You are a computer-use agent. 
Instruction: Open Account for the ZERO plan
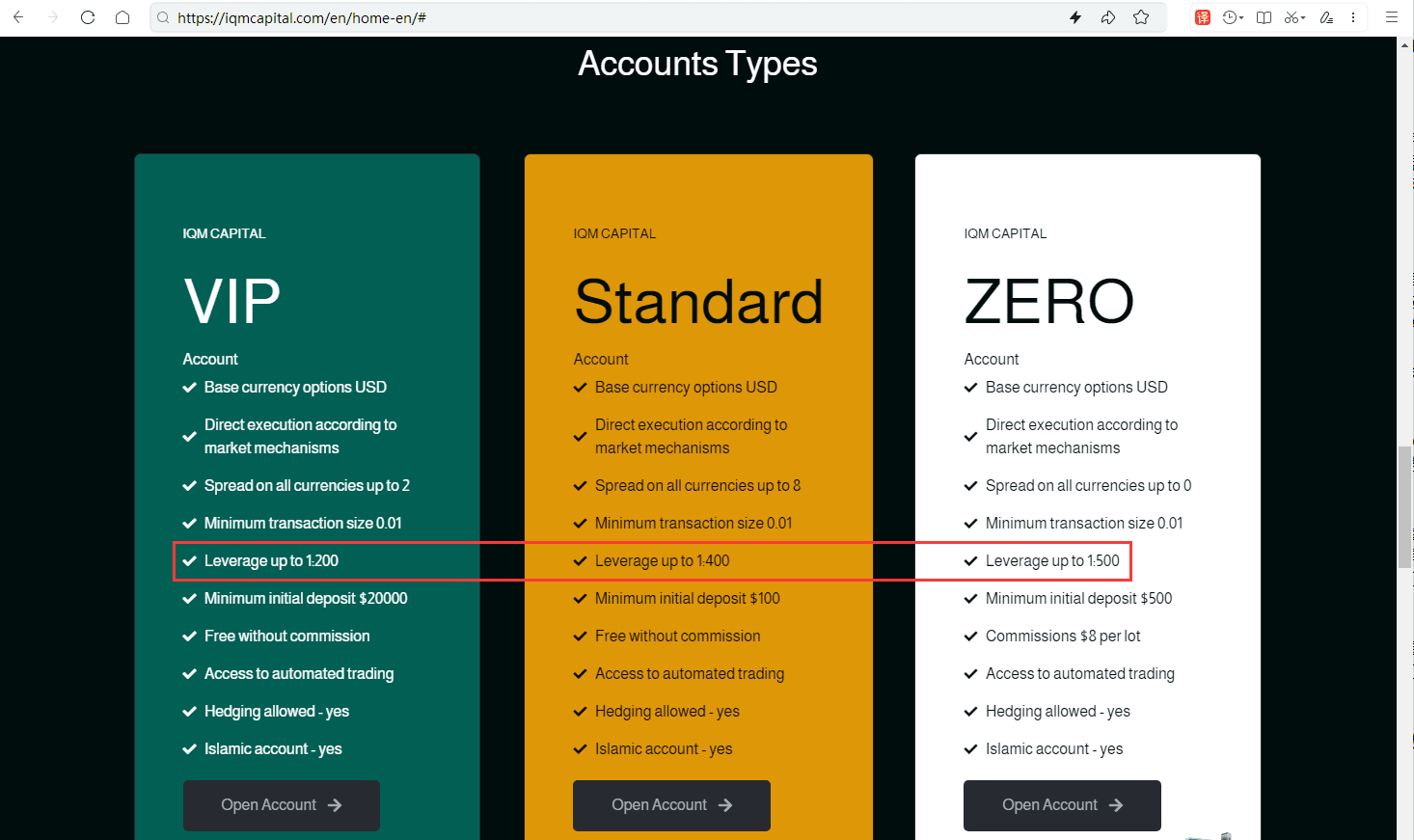coord(1062,805)
